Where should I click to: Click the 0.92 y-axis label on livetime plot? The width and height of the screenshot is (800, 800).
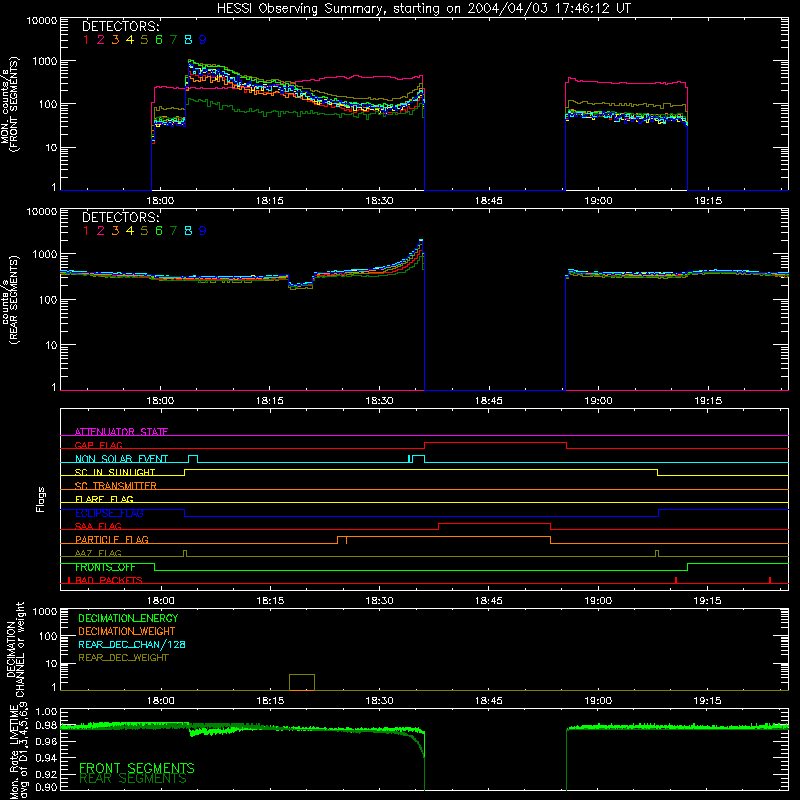(46, 773)
